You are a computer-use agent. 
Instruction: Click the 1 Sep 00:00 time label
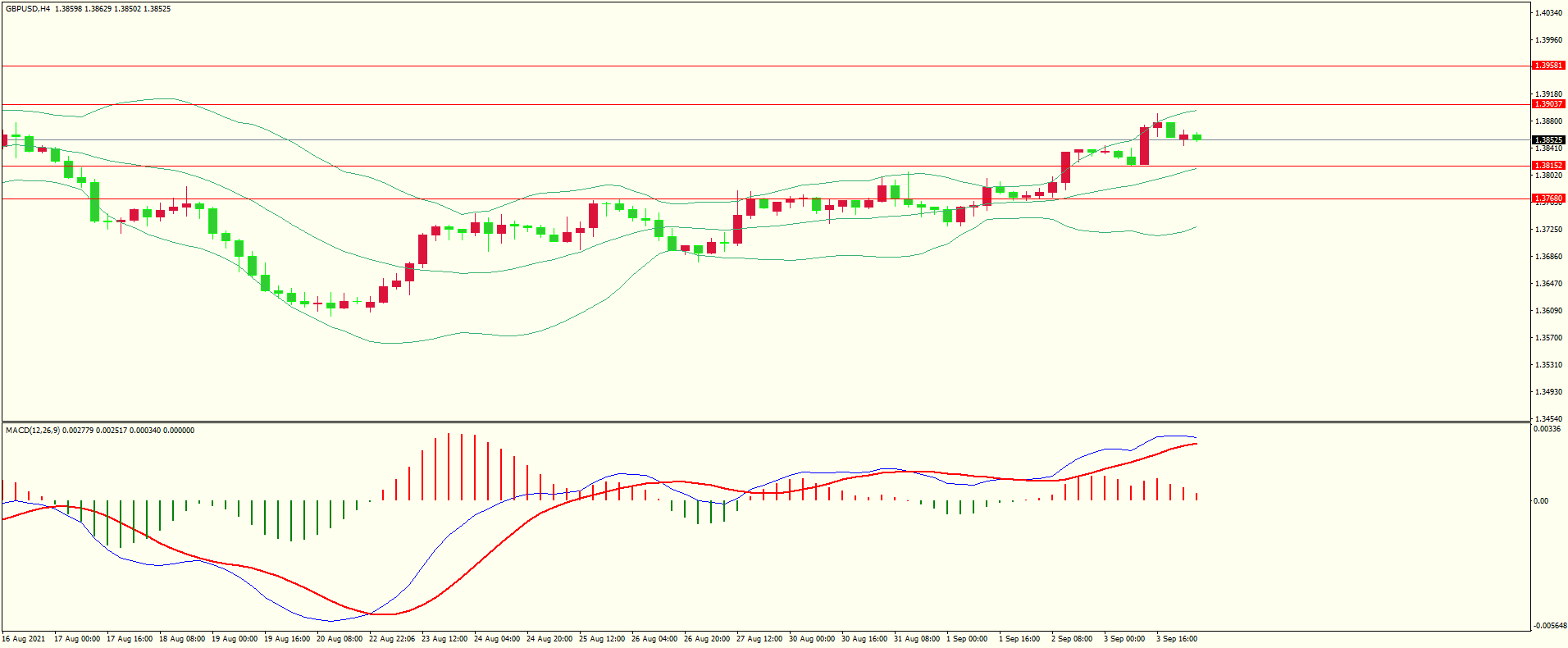967,639
